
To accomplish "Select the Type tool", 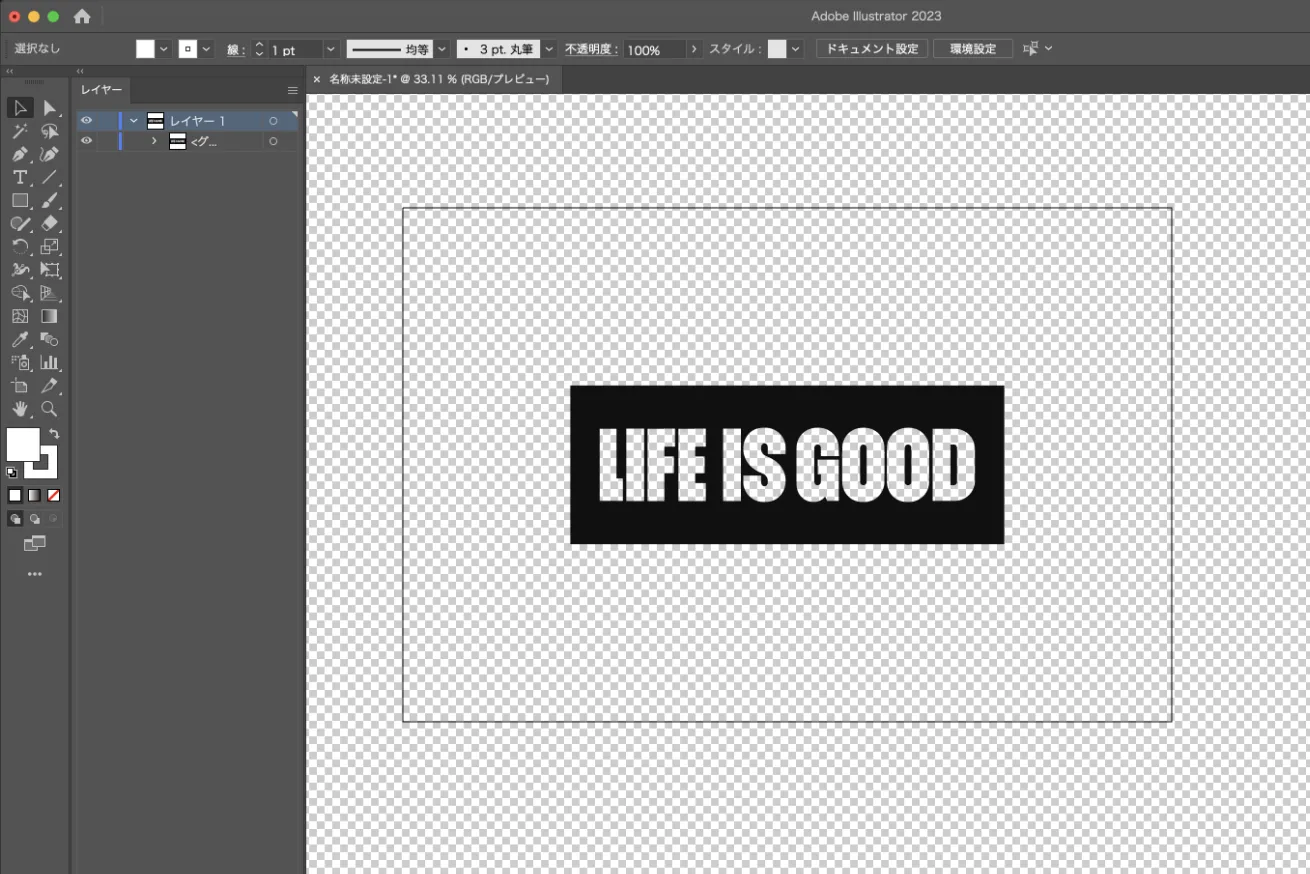I will [19, 177].
